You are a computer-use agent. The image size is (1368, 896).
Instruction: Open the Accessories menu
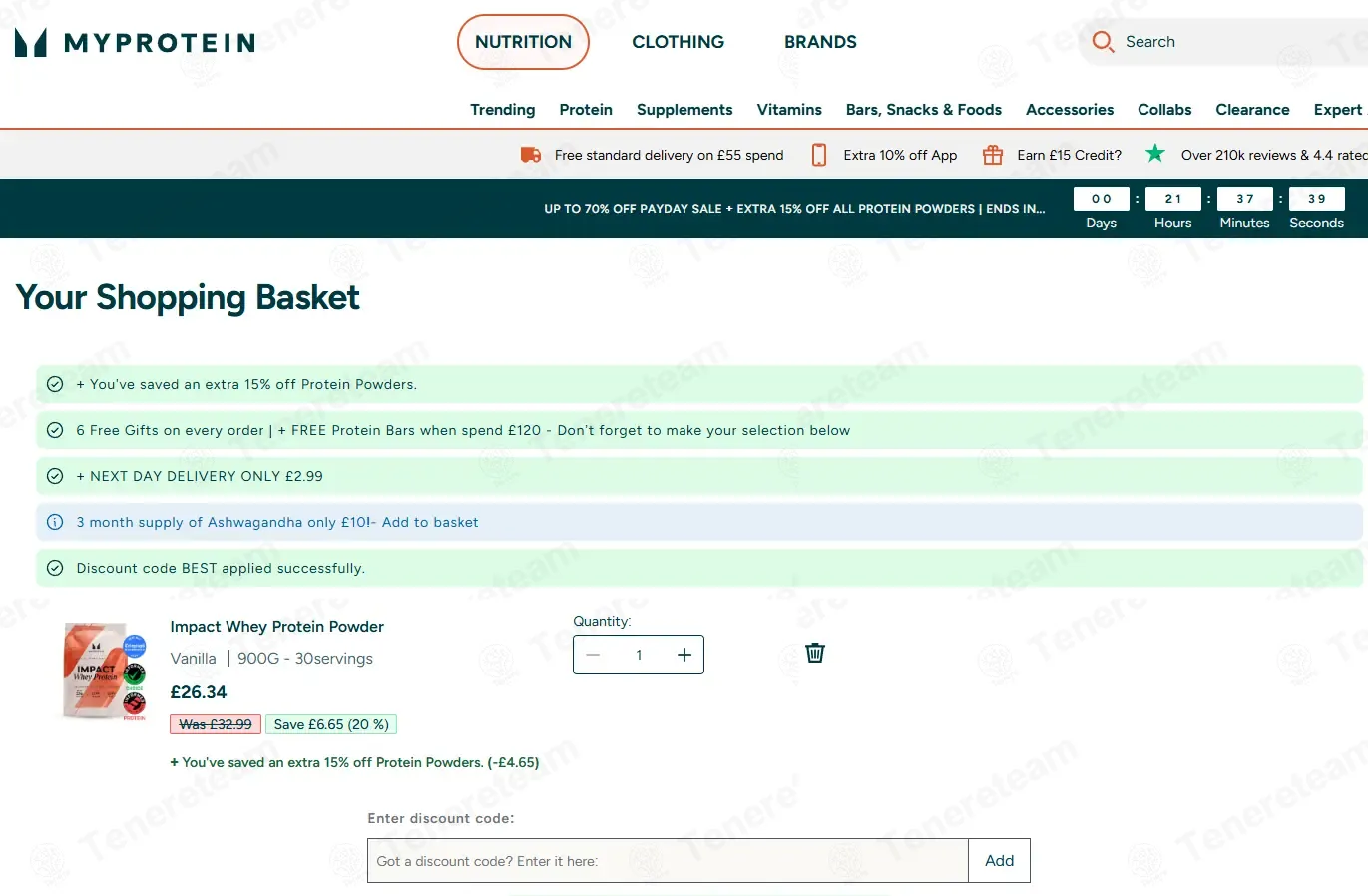[x=1070, y=110]
